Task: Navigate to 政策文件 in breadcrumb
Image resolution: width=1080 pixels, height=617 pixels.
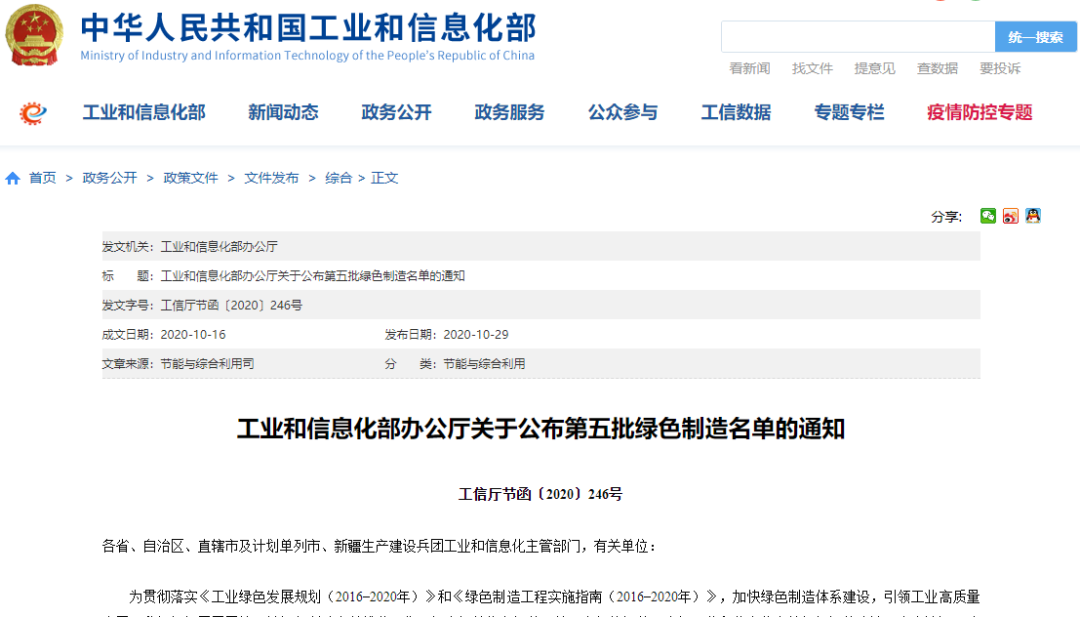Action: pyautogui.click(x=191, y=178)
